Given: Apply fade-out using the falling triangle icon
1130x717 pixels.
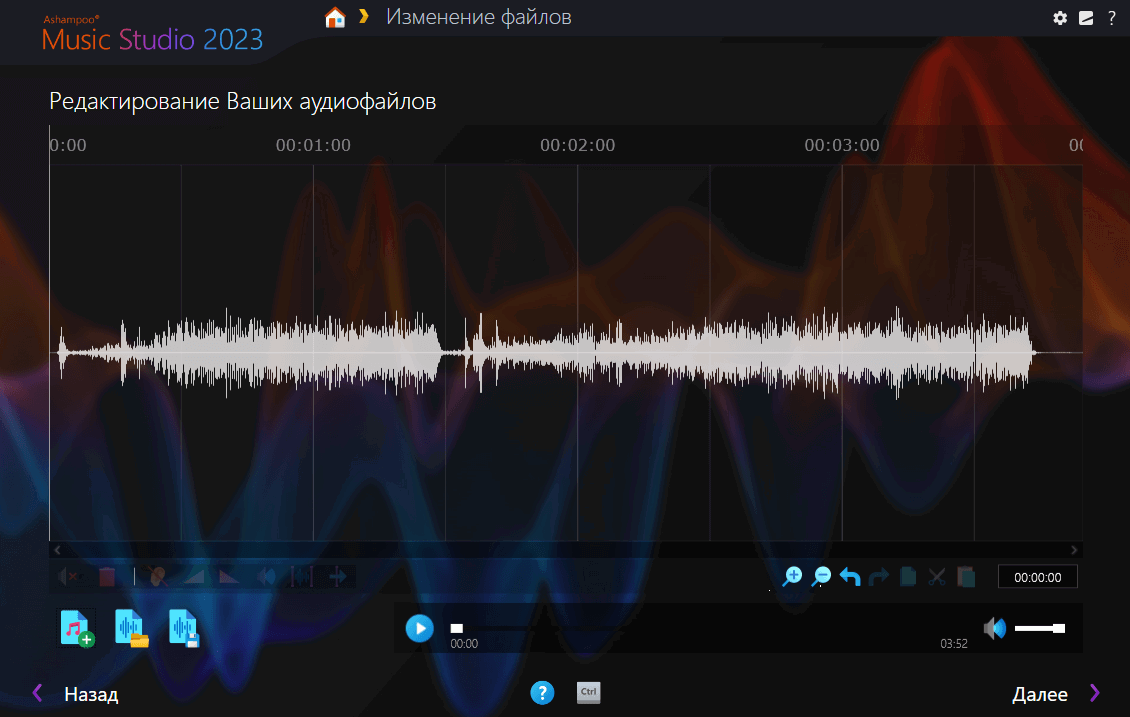Looking at the screenshot, I should tap(229, 576).
